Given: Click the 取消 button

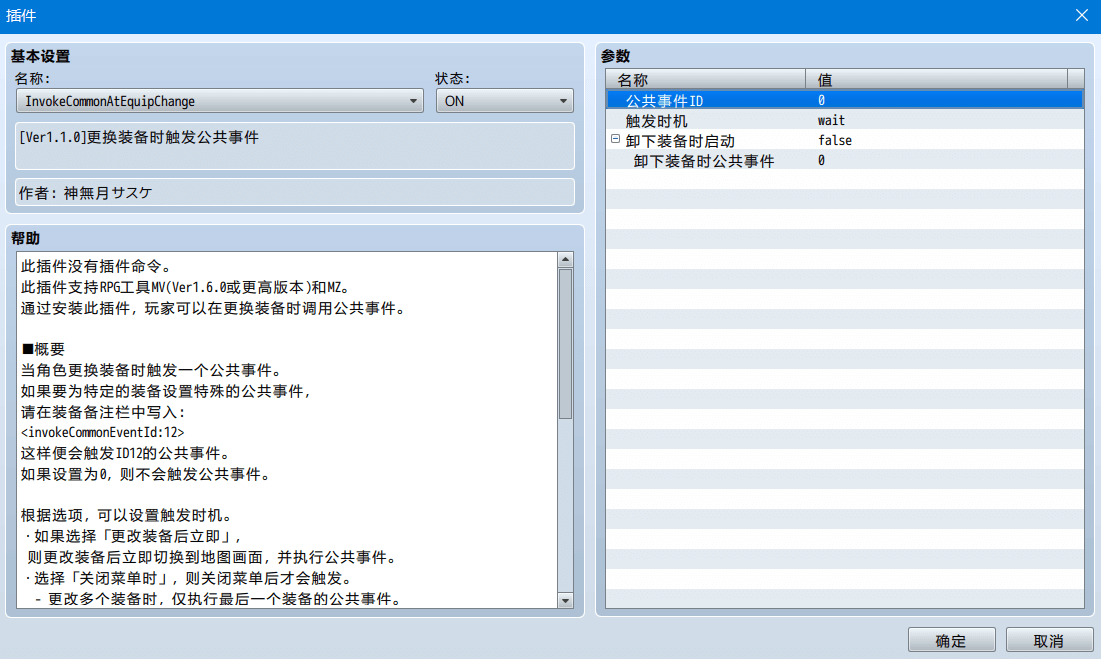Looking at the screenshot, I should (x=1049, y=640).
